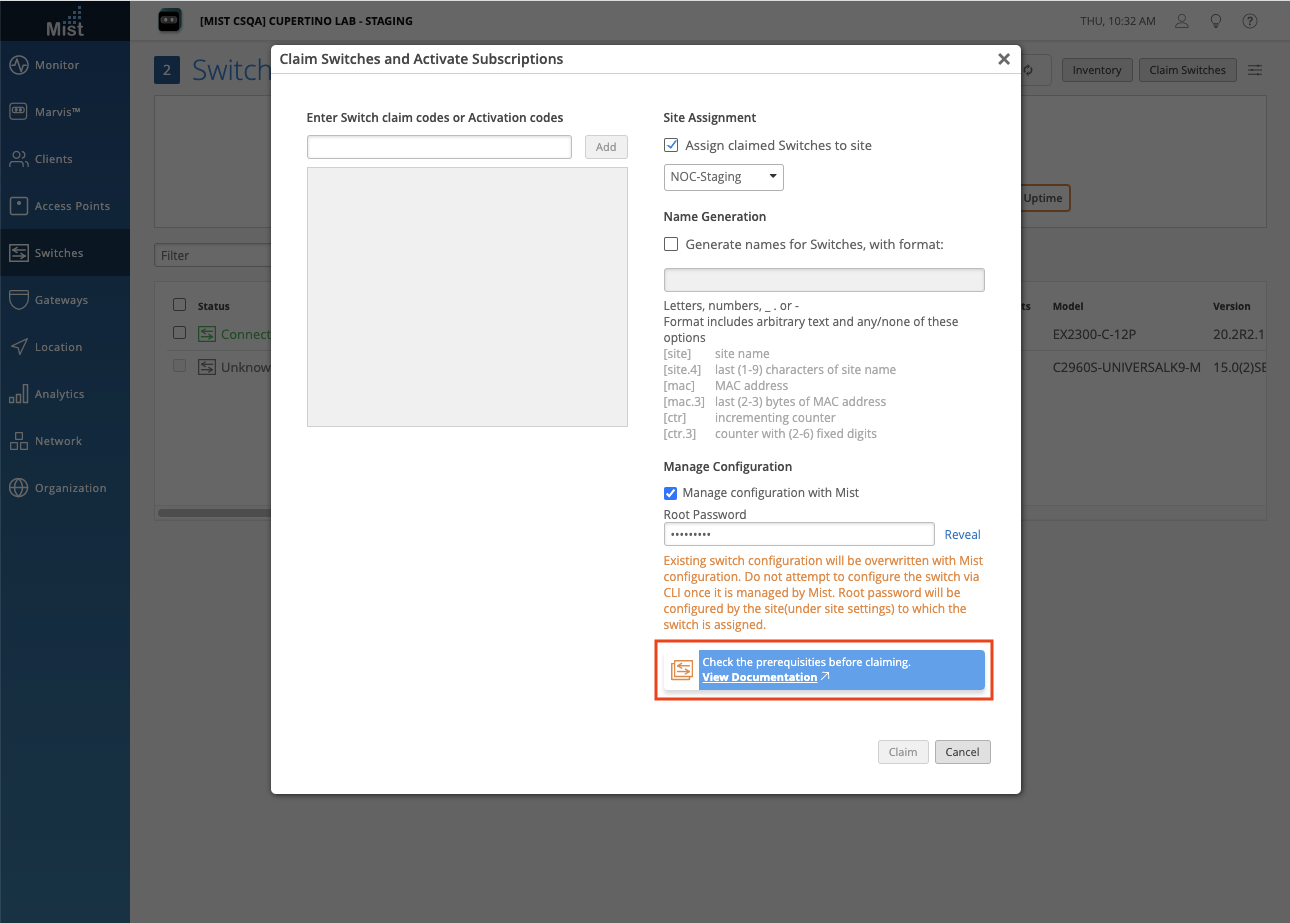Click the claim codes list area

(467, 297)
